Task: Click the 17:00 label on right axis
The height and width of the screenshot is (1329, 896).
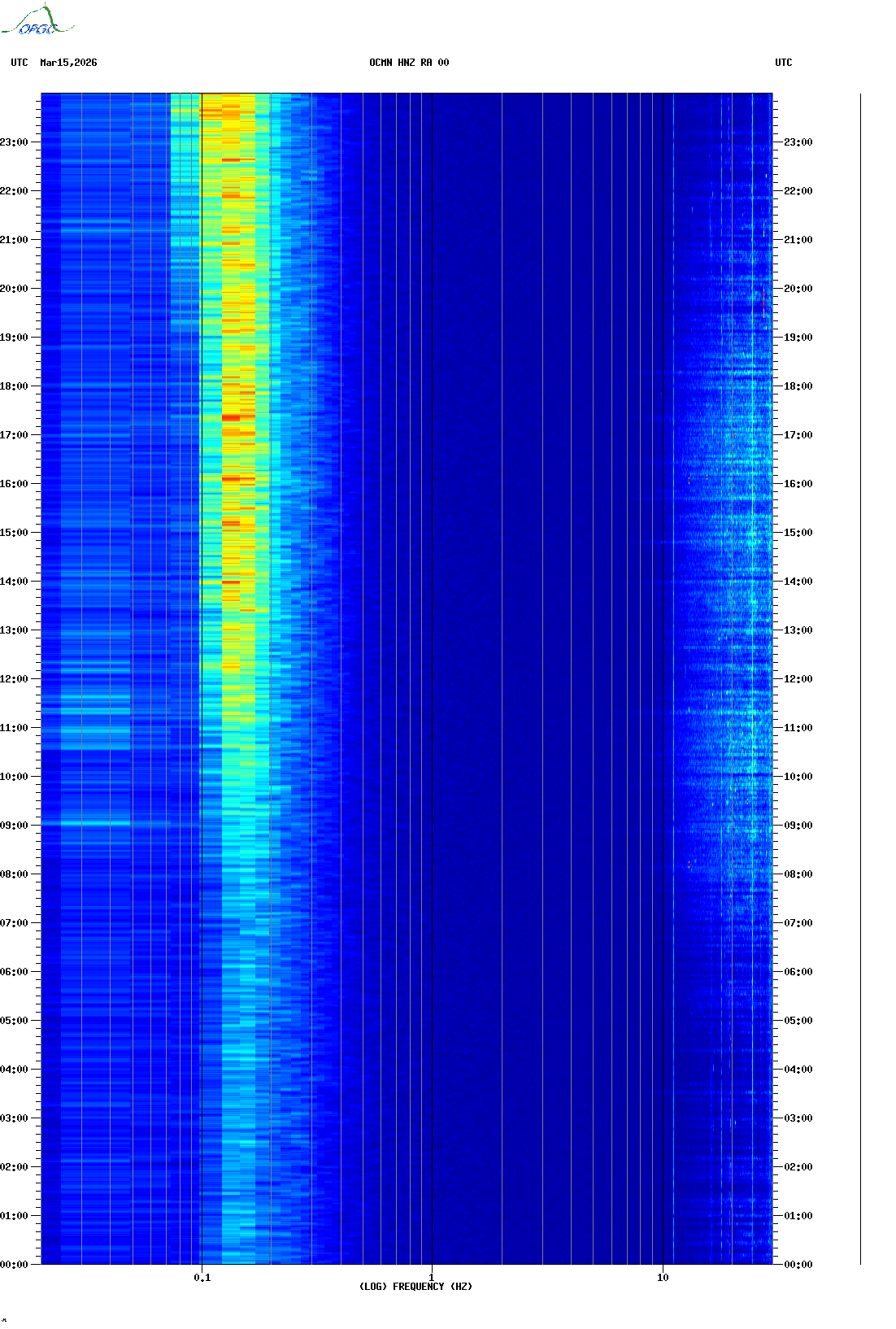Action: click(x=797, y=435)
